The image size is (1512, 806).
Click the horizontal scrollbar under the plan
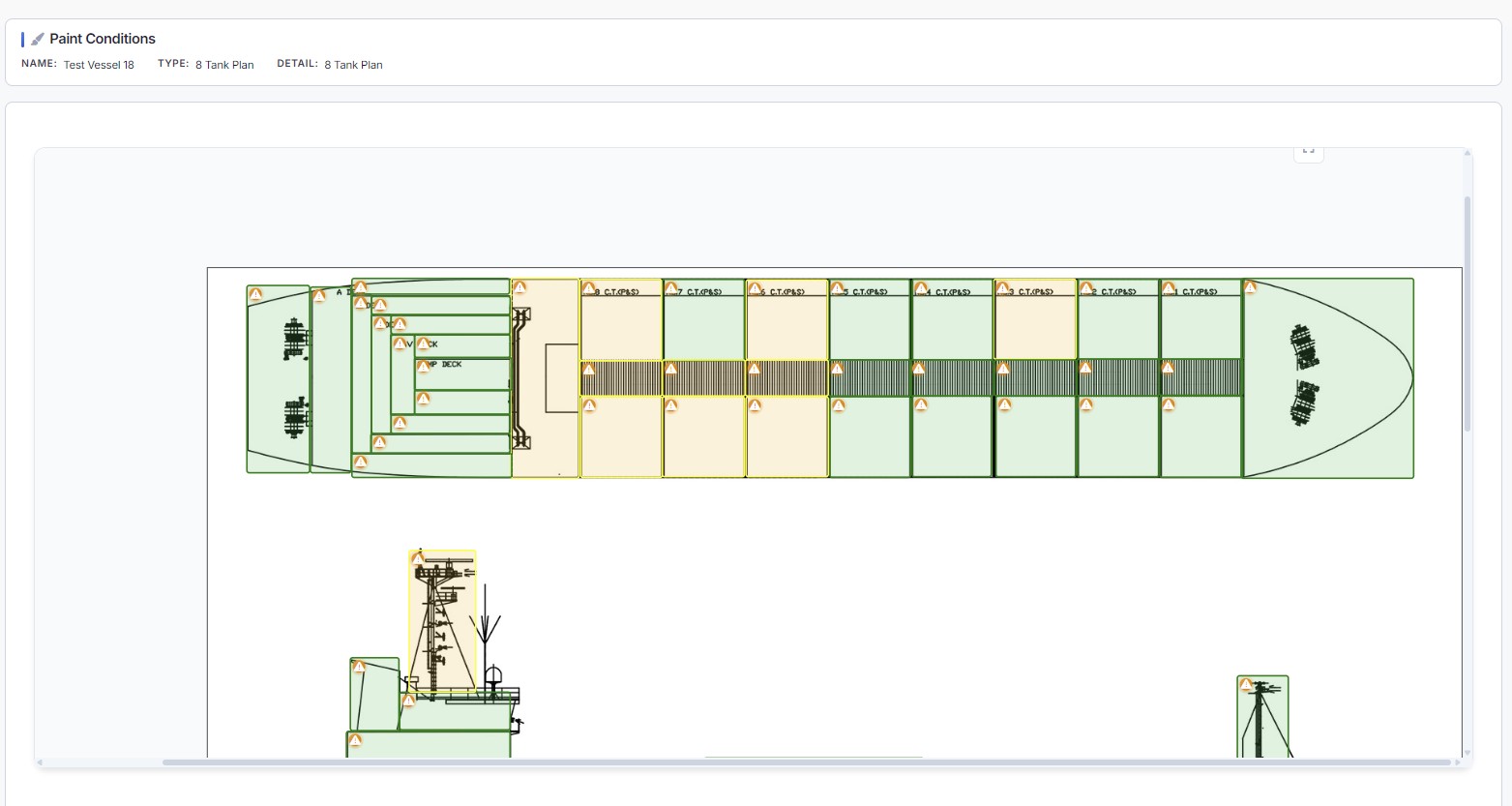click(x=805, y=762)
